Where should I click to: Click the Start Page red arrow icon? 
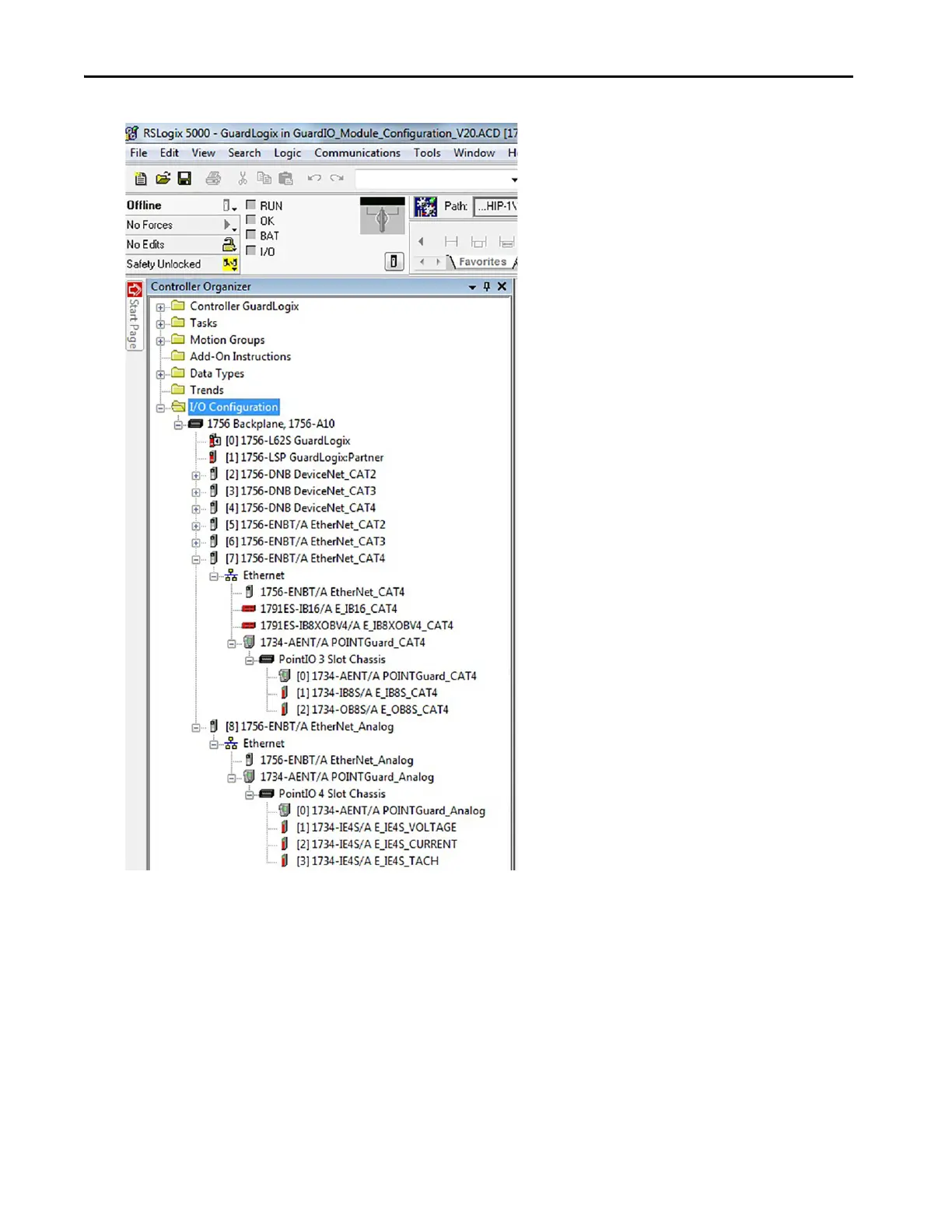135,289
